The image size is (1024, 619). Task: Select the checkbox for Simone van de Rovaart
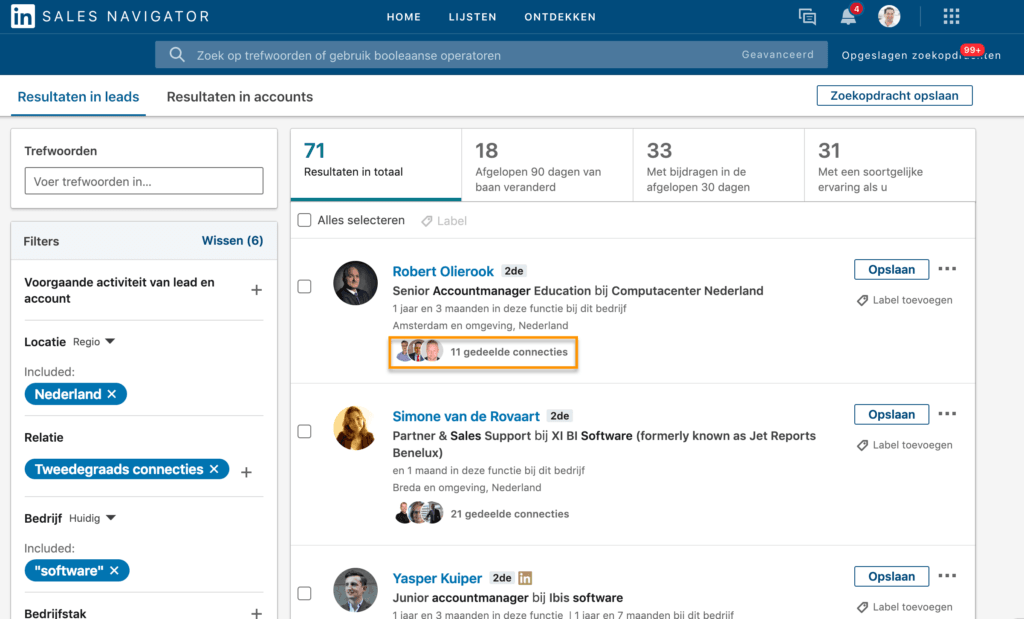click(x=304, y=432)
